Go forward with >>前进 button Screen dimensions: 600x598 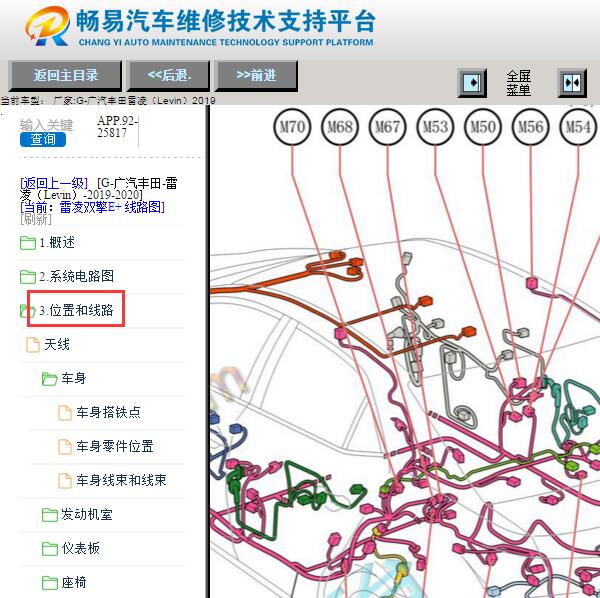[256, 75]
